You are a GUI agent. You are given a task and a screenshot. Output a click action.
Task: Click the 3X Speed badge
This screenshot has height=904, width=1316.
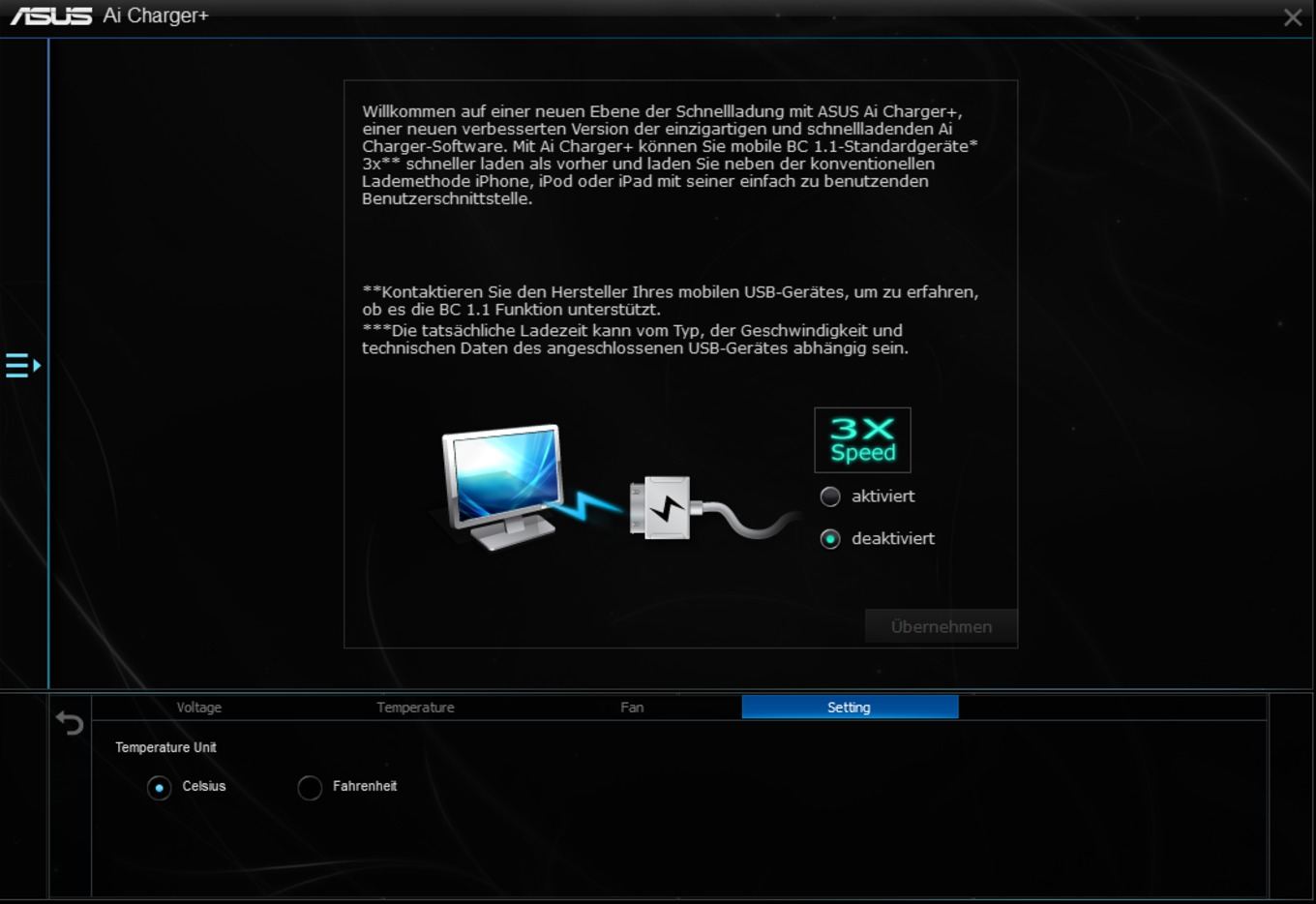tap(862, 439)
